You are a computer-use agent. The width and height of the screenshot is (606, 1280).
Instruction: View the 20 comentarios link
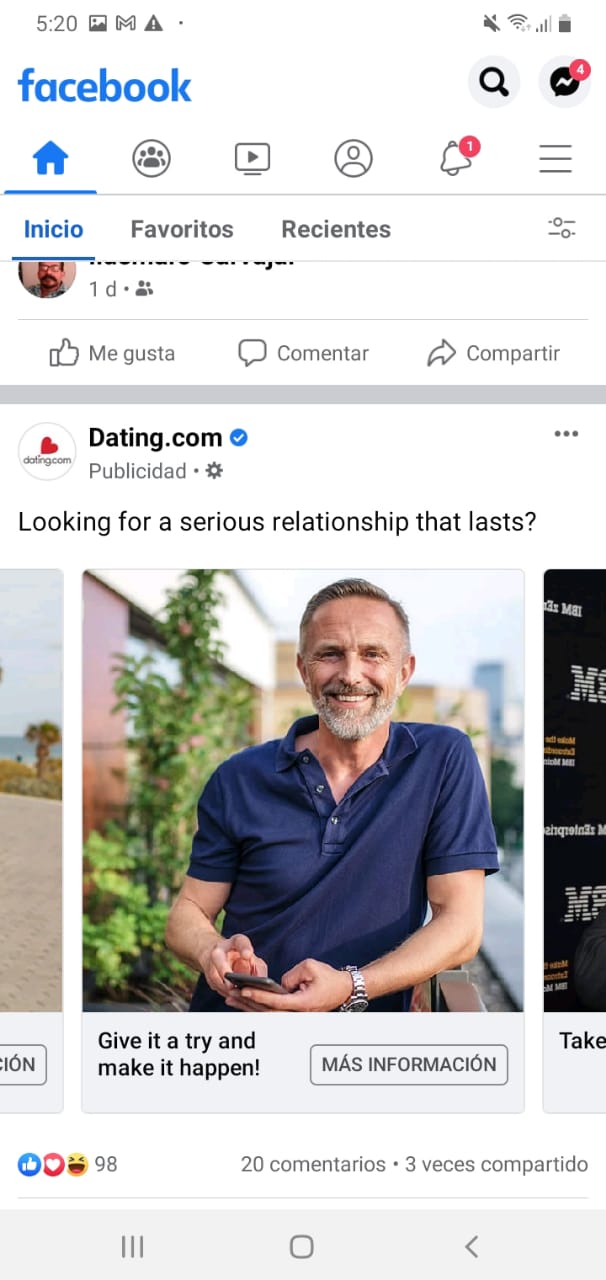click(313, 1164)
